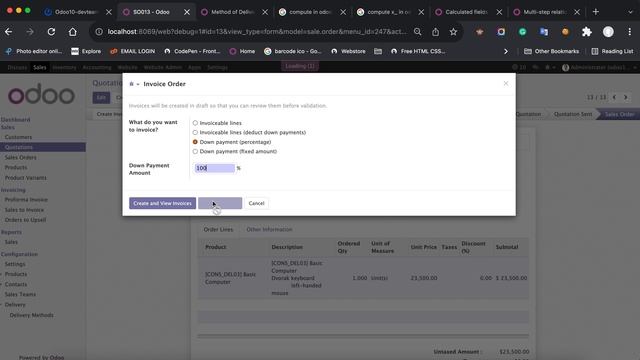This screenshot has width=640, height=360.
Task: Open EMAIL LOGIN bookmark
Action: coord(133,51)
